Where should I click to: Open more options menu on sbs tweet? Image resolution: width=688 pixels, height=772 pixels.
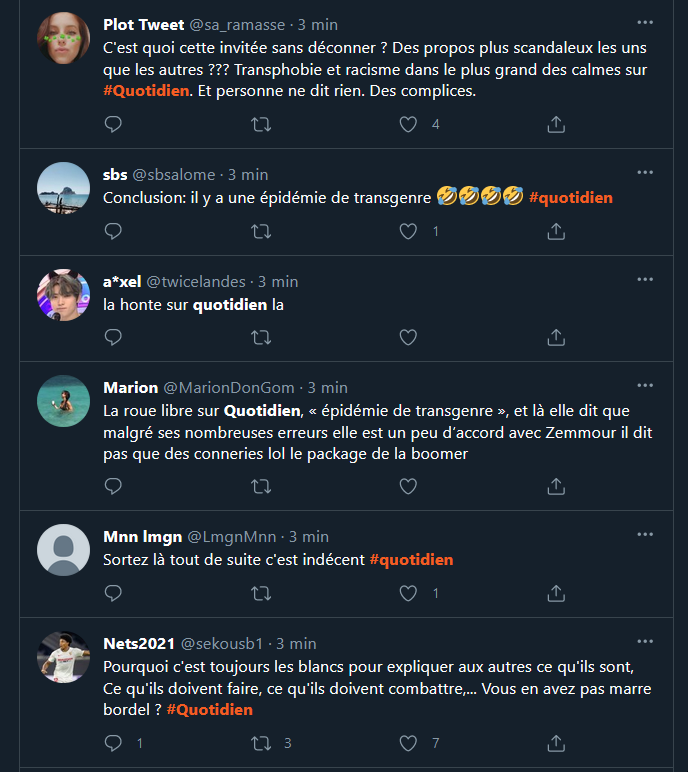coord(645,172)
